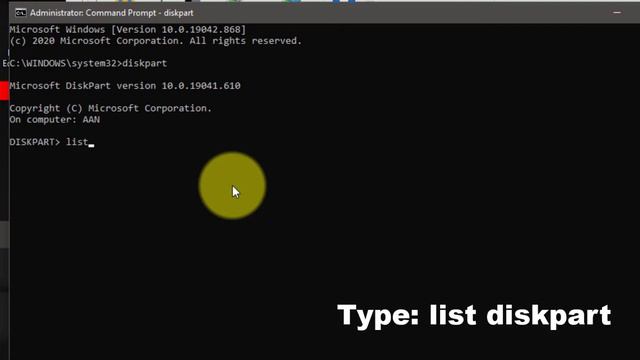Click the Command Prompt title bar icon
The image size is (640, 360).
click(x=20, y=13)
